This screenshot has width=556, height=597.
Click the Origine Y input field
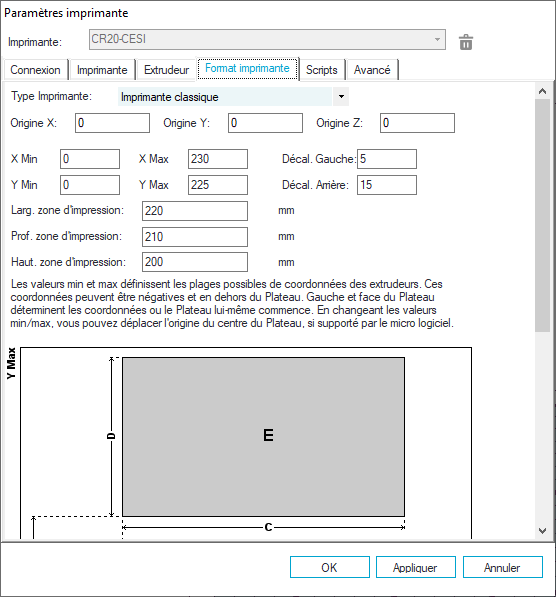pyautogui.click(x=265, y=123)
